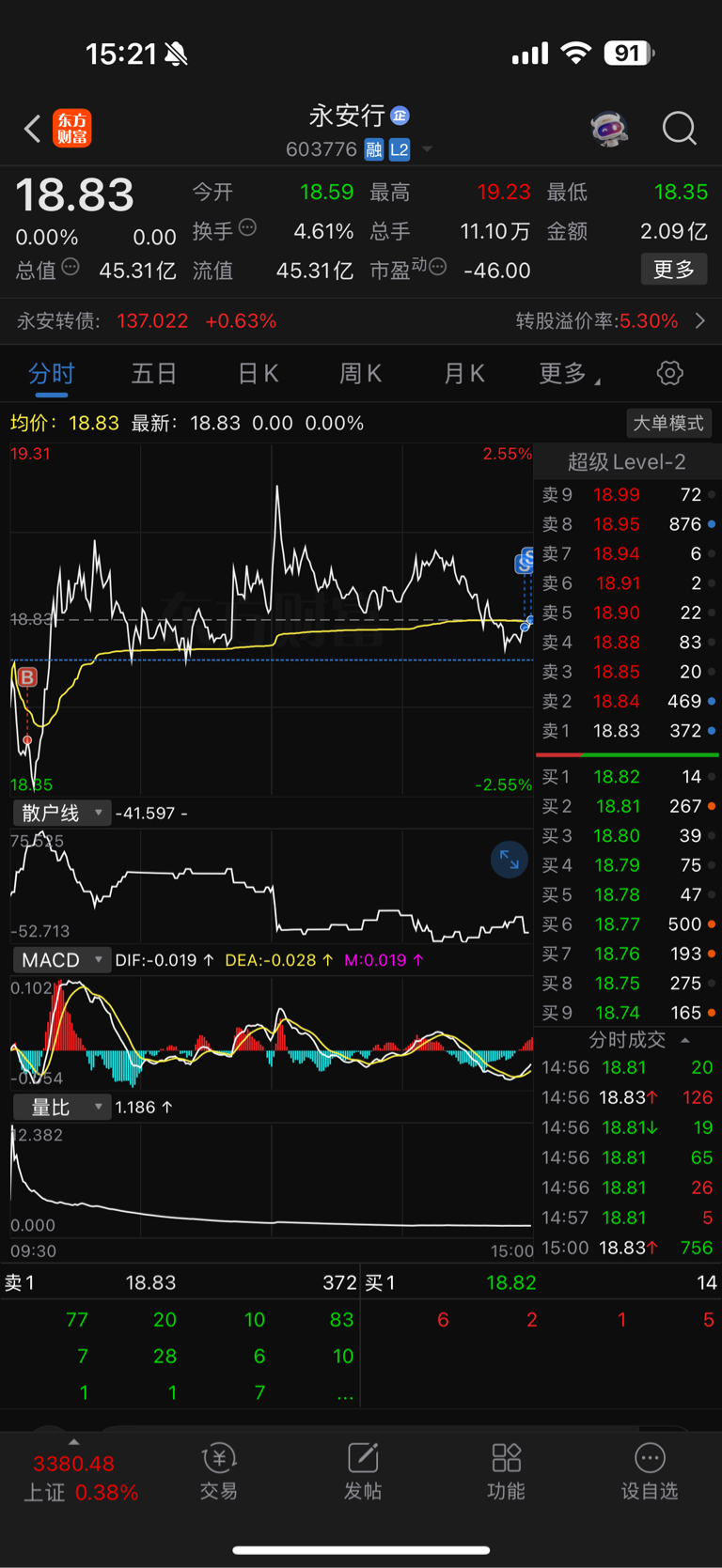Tap 最低 price 18.35
The width and height of the screenshot is (722, 1568).
pos(681,193)
